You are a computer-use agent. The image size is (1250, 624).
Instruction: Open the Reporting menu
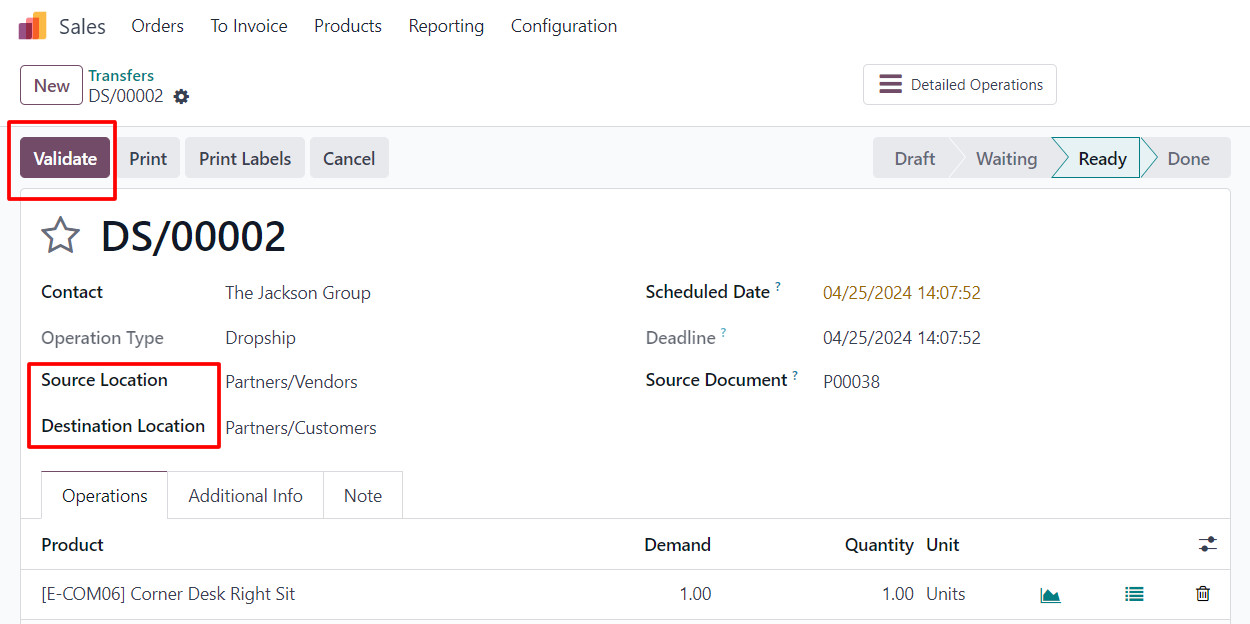[x=446, y=26]
